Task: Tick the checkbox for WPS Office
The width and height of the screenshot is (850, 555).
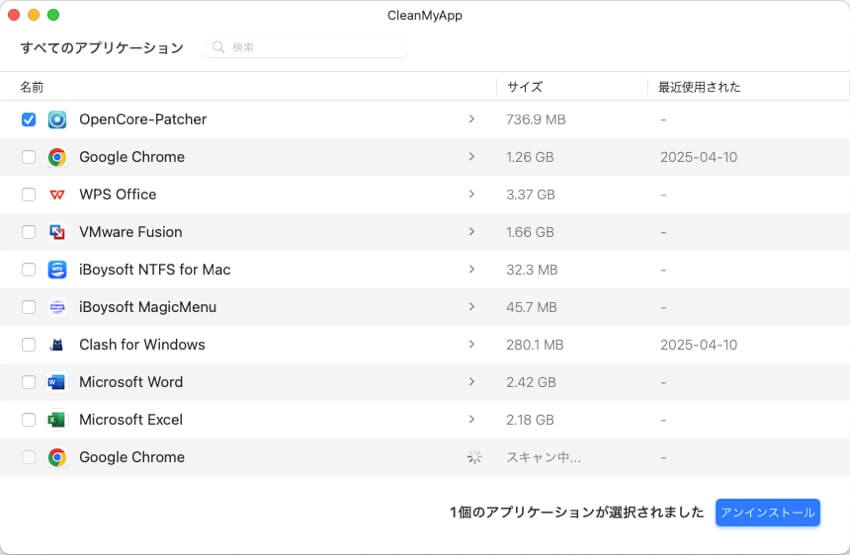Action: tap(29, 194)
